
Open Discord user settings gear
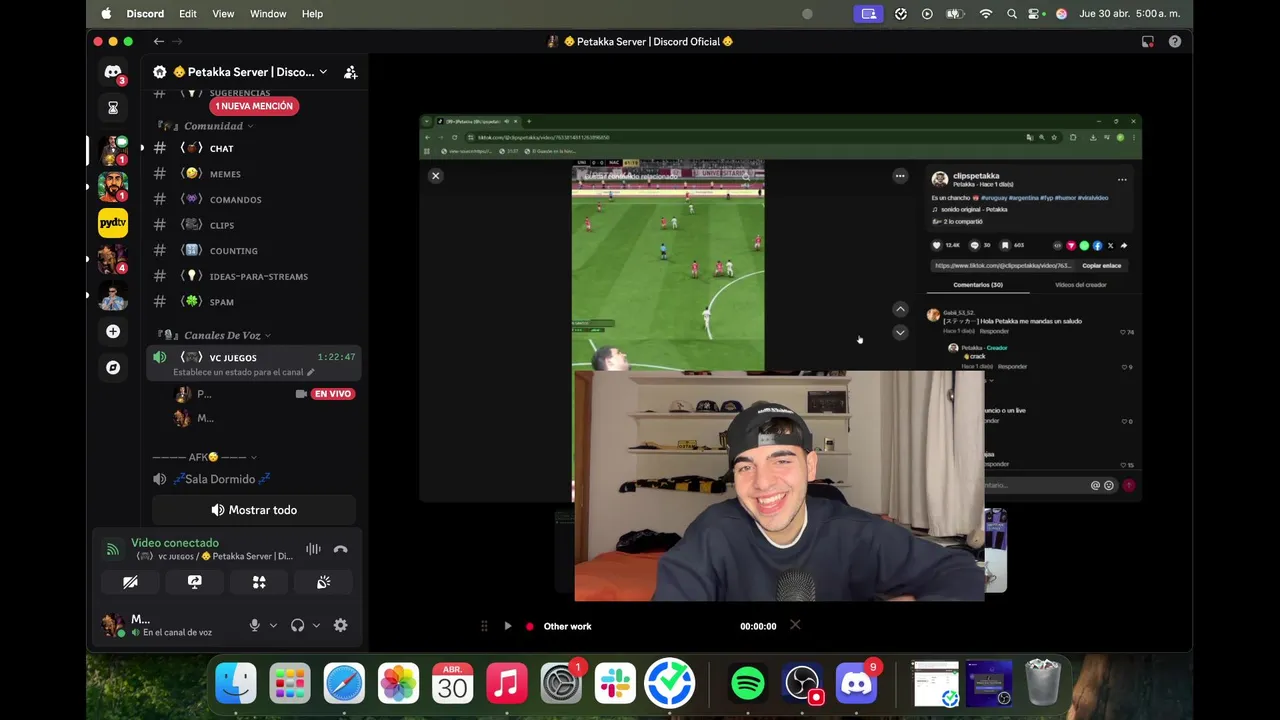(340, 625)
